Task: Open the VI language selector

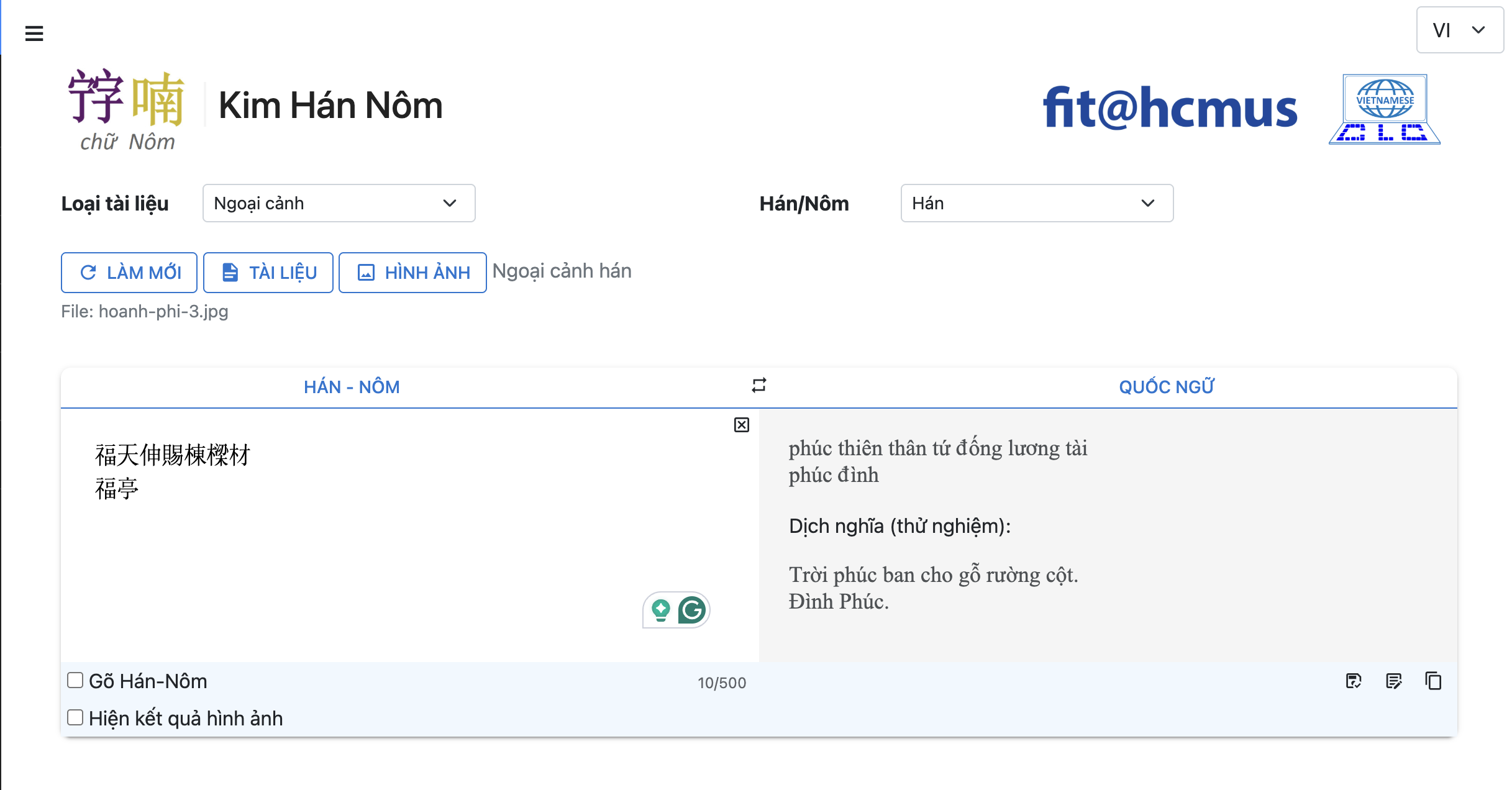Action: click(x=1458, y=30)
